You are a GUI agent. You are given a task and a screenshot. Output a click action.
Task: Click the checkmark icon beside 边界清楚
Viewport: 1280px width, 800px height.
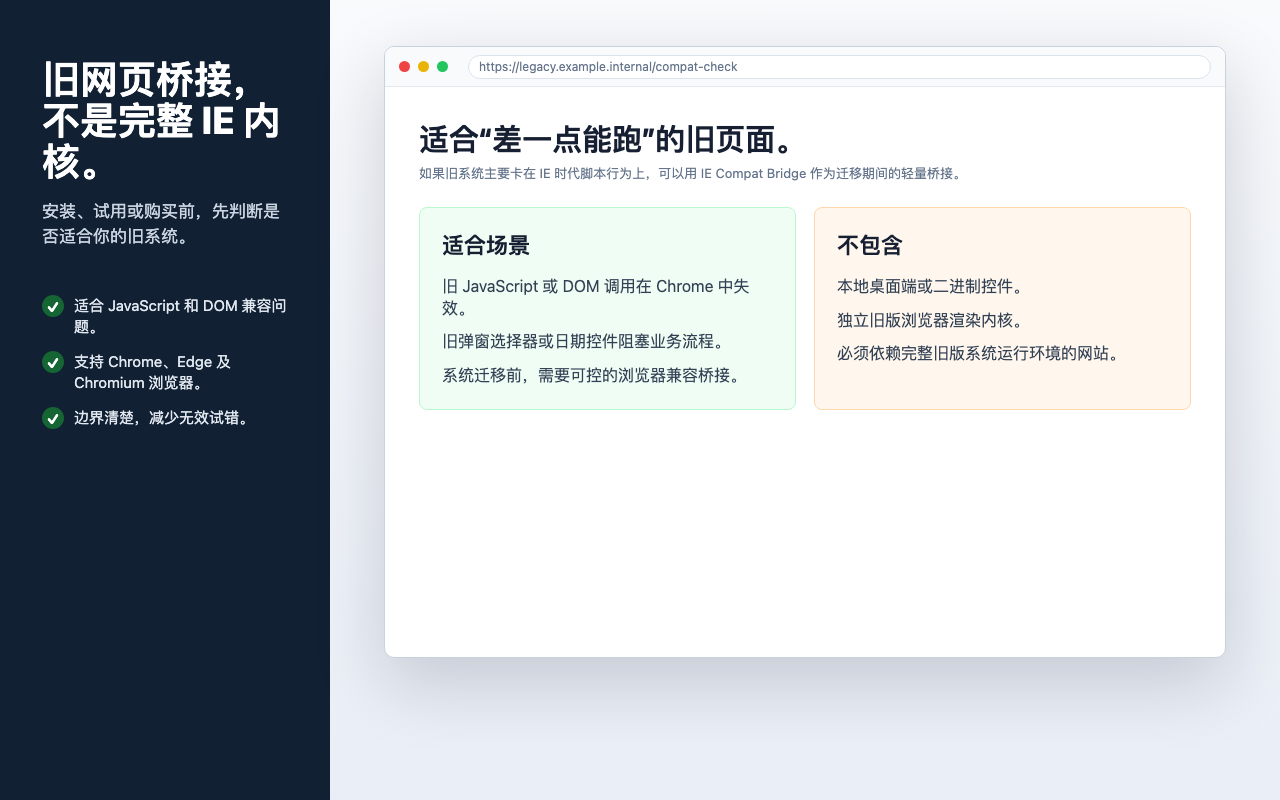(53, 418)
